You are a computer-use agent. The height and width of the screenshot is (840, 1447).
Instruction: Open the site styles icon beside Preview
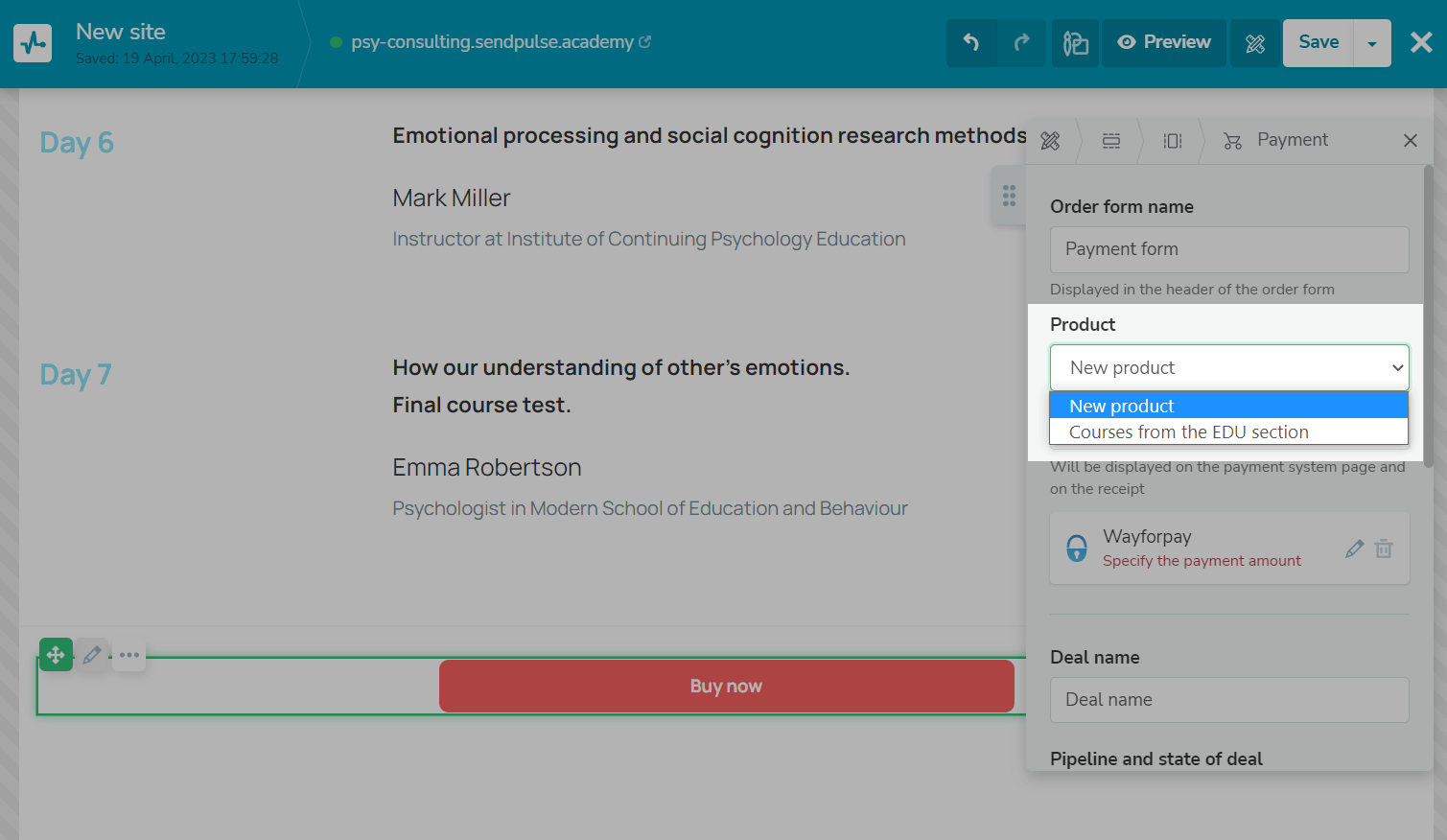(x=1076, y=43)
